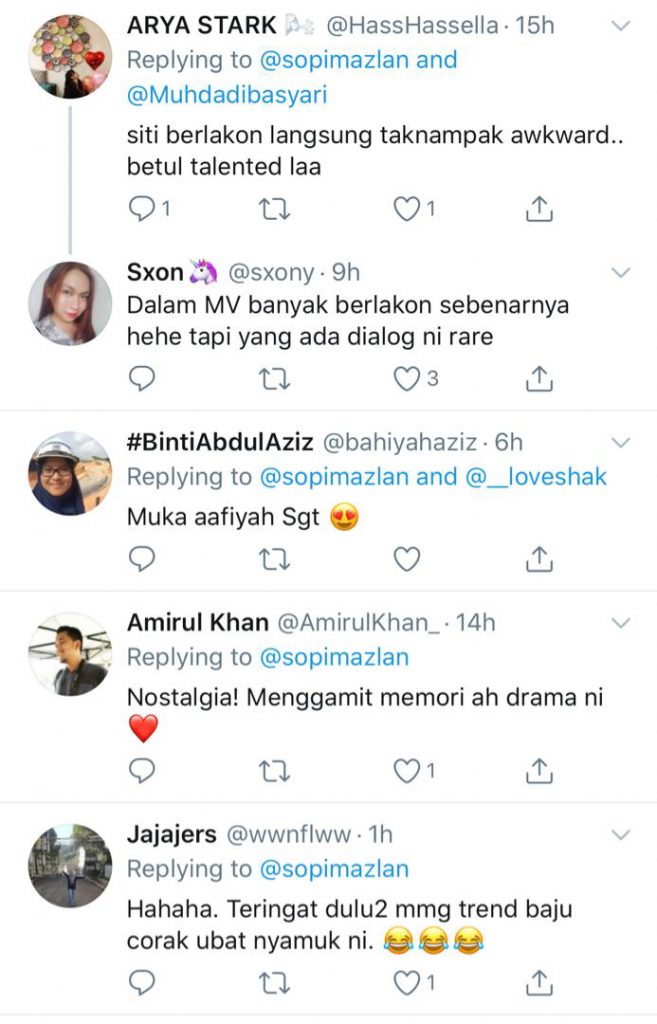Like Sxon's tweet about MV

pyautogui.click(x=405, y=378)
